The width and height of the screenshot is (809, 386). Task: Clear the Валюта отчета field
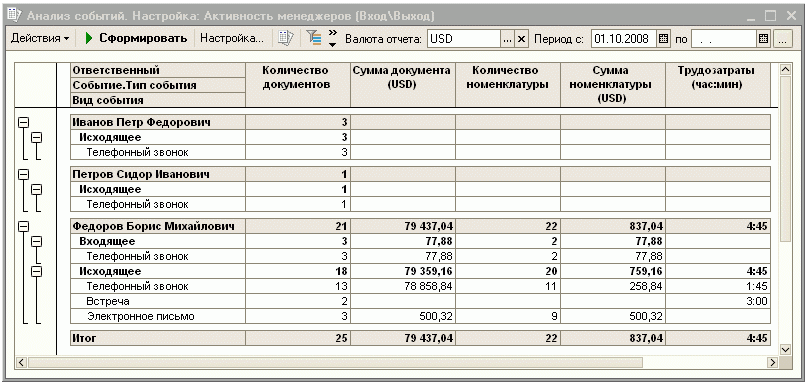[522, 39]
